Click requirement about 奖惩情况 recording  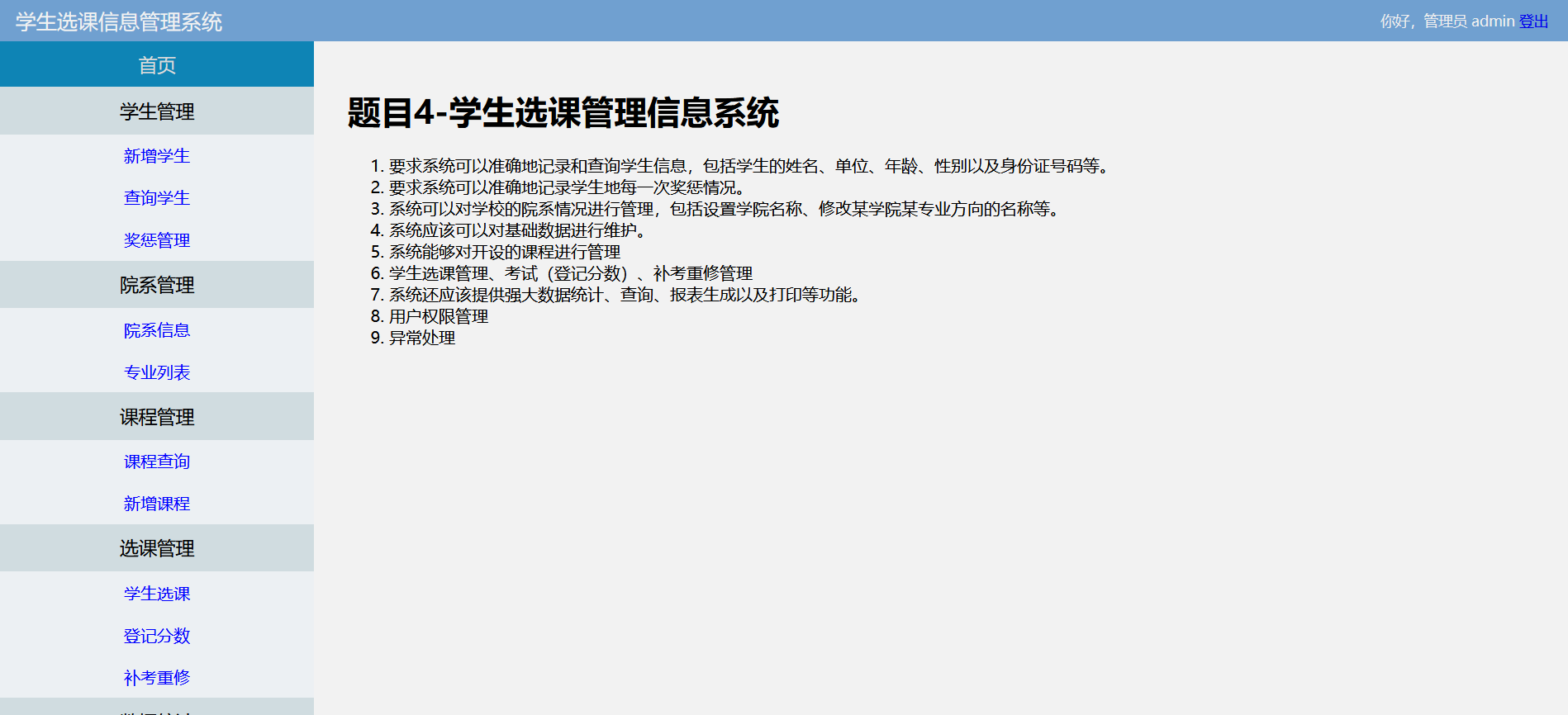(568, 187)
